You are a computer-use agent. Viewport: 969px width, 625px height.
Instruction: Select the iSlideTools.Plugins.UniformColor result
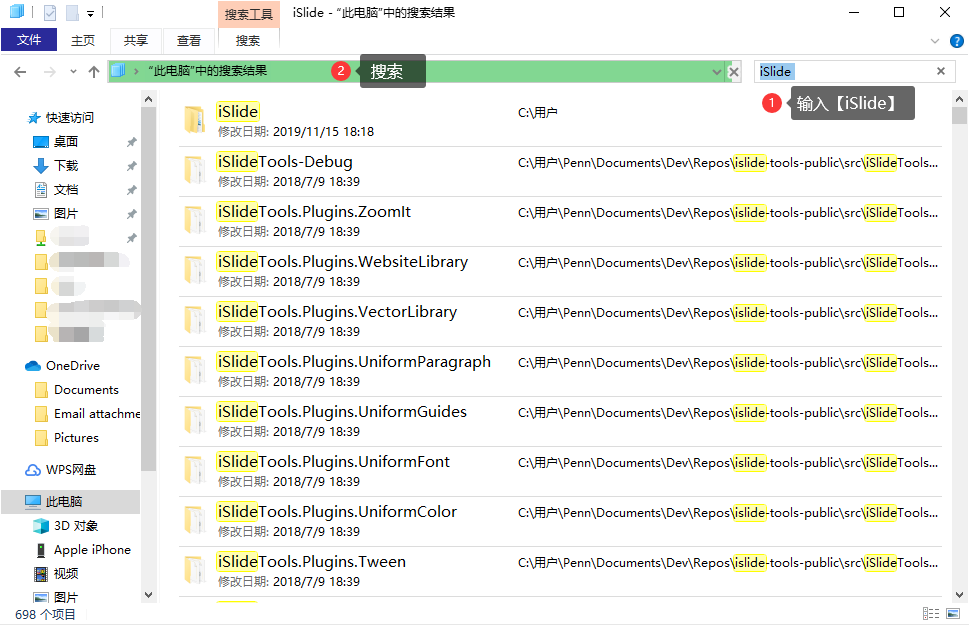click(x=560, y=522)
